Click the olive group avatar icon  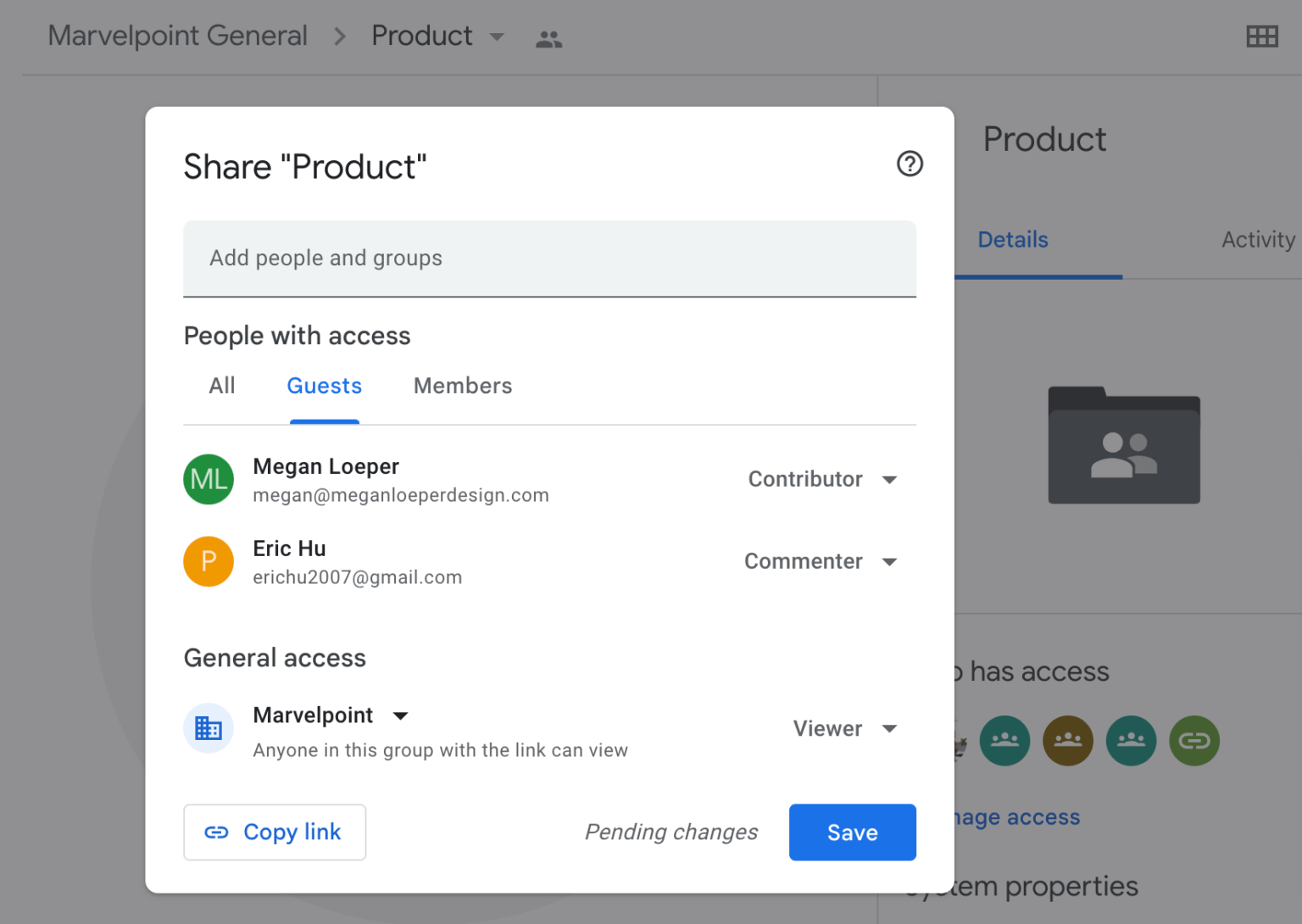[1067, 740]
